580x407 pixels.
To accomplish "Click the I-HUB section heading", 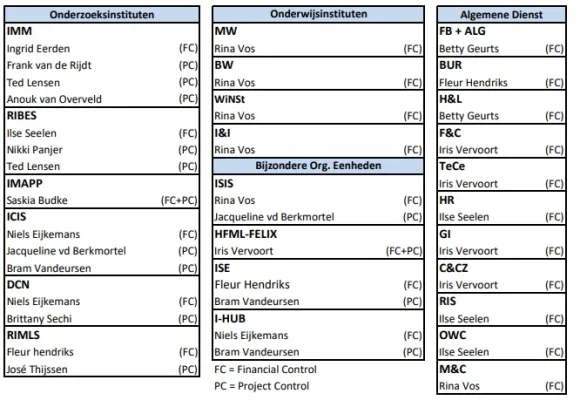I will [230, 319].
